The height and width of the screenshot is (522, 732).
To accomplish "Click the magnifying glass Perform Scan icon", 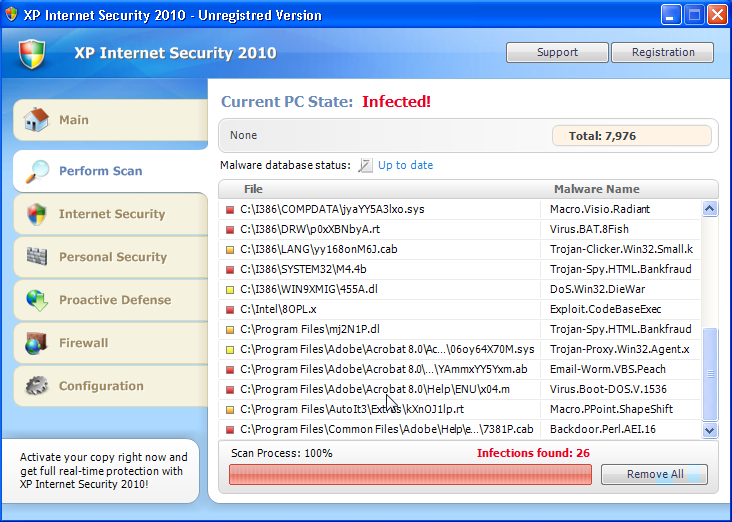I will (38, 171).
